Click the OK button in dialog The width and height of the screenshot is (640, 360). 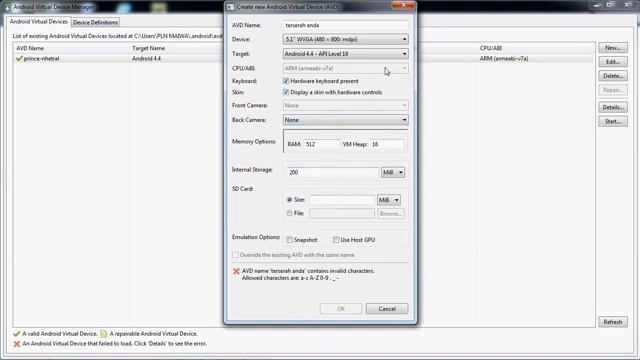coord(341,309)
